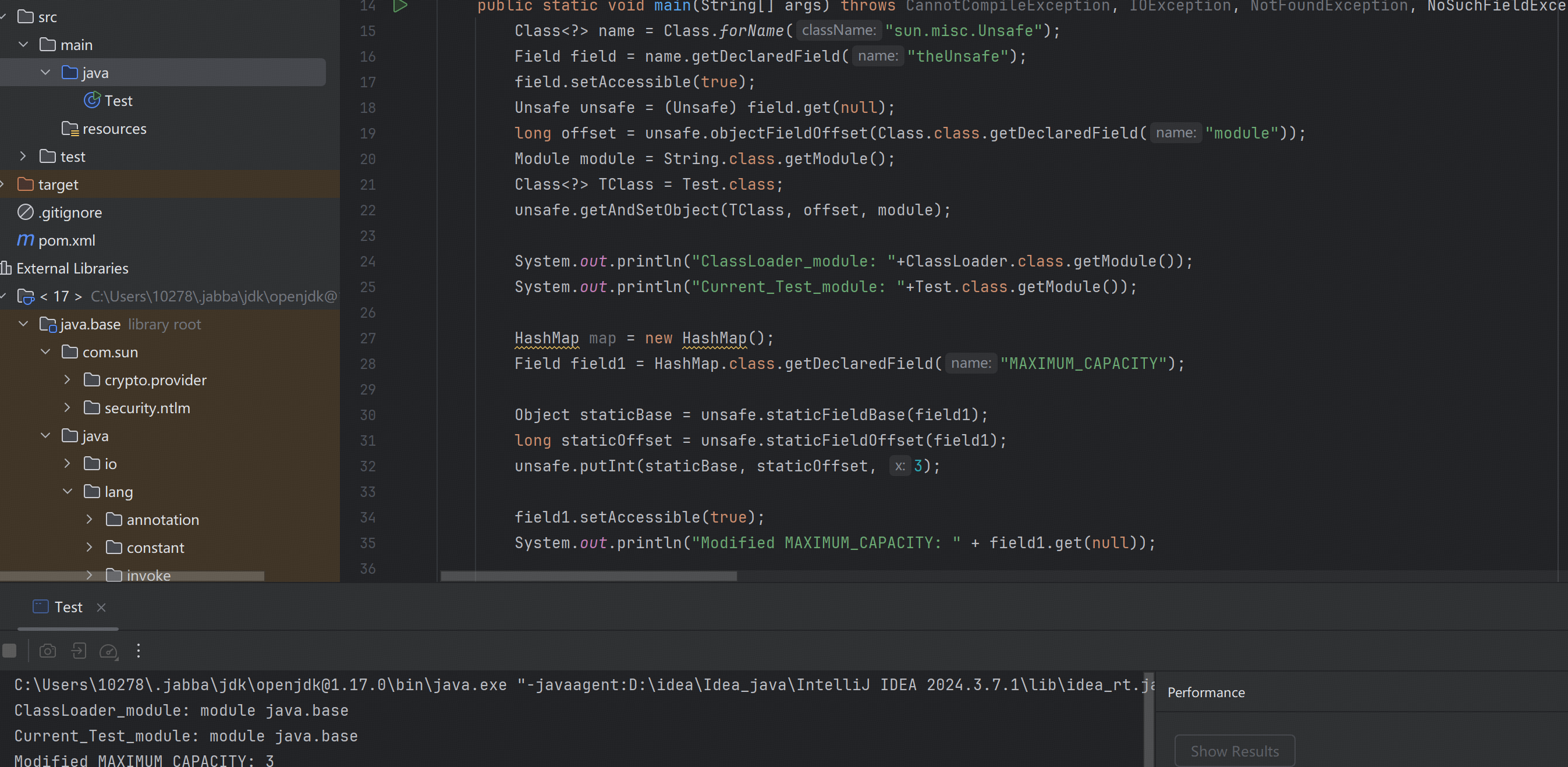Click the camera thread dump icon
This screenshot has width=1568, height=767.
(x=48, y=651)
